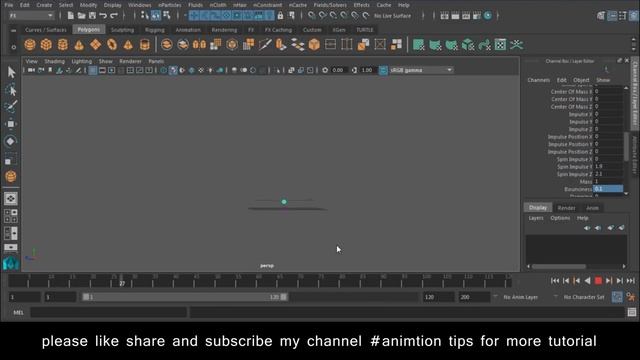
Task: Open the Fields/Solvers menu
Action: click(330, 5)
